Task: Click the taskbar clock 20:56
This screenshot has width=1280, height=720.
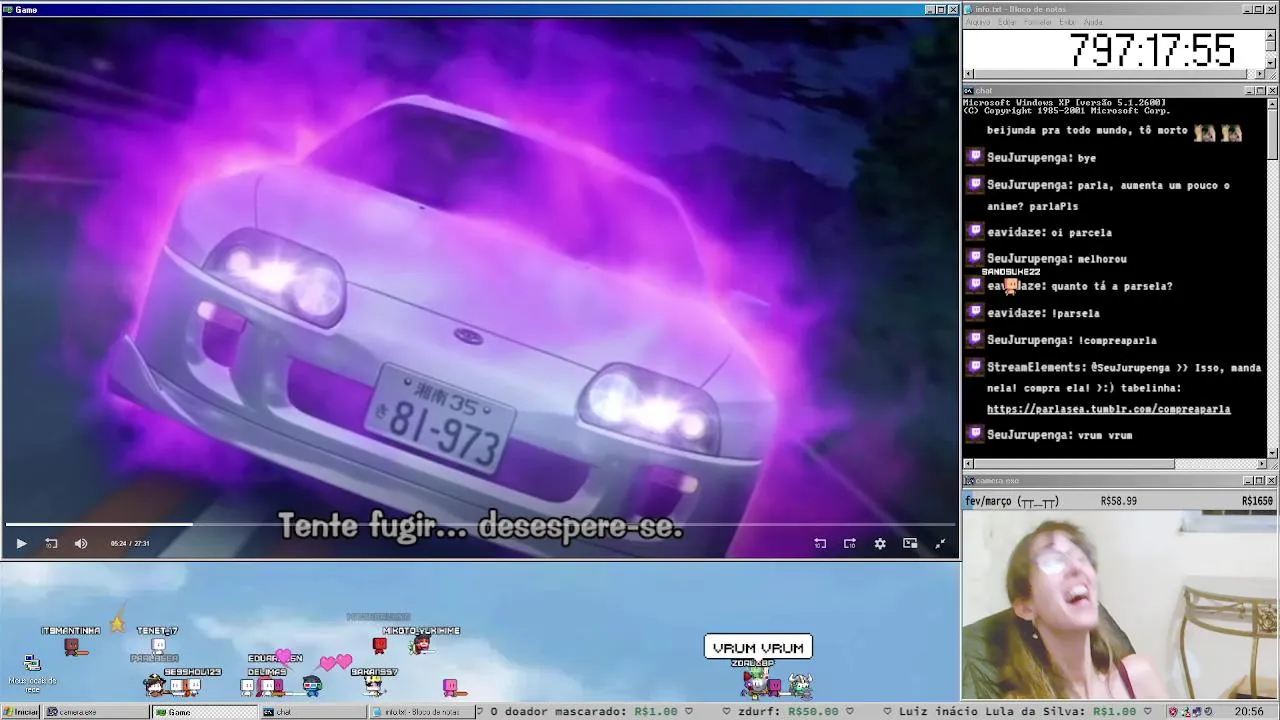Action: 1249,712
